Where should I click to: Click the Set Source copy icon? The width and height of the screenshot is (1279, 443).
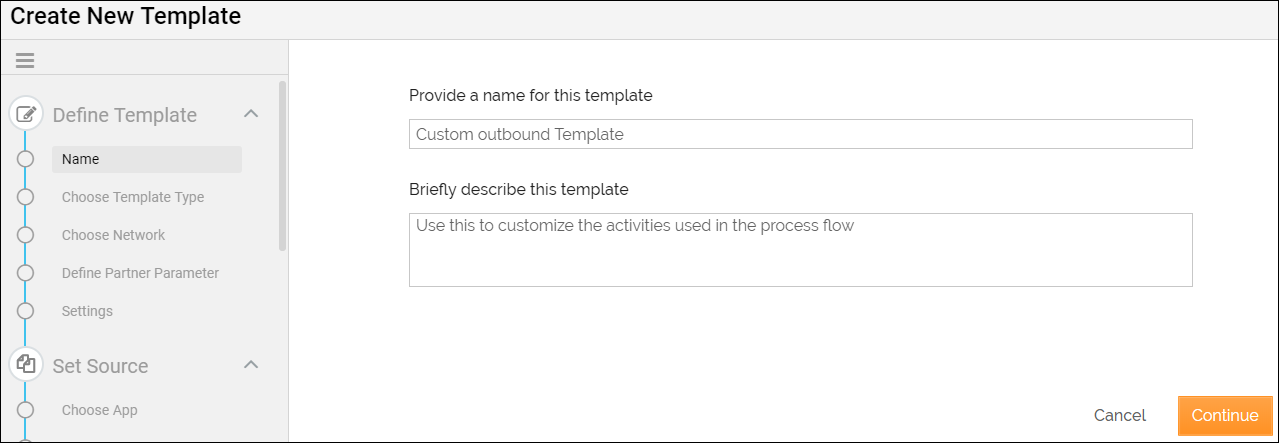pyautogui.click(x=27, y=365)
